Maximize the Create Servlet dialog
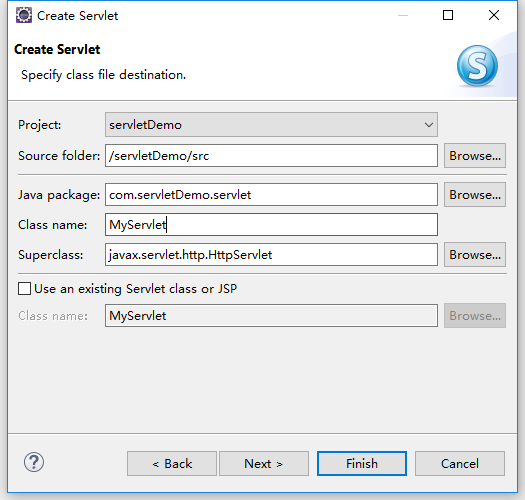 448,15
